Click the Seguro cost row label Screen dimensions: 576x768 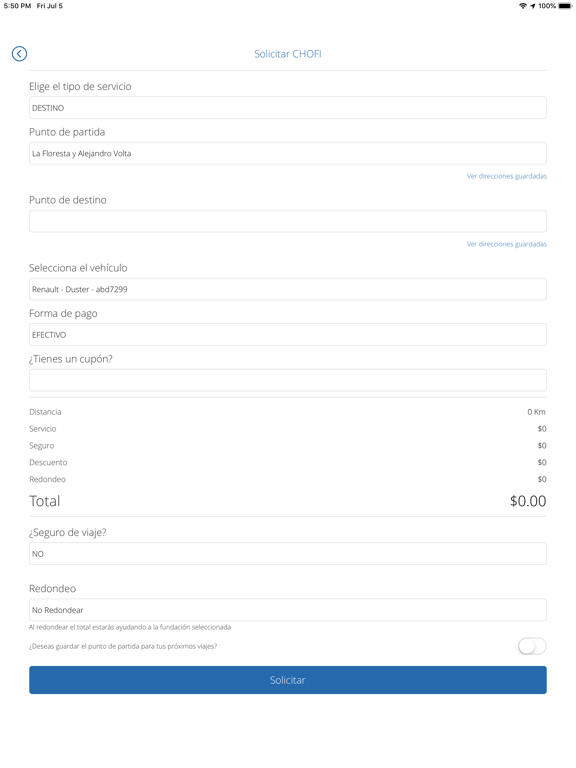pos(42,446)
